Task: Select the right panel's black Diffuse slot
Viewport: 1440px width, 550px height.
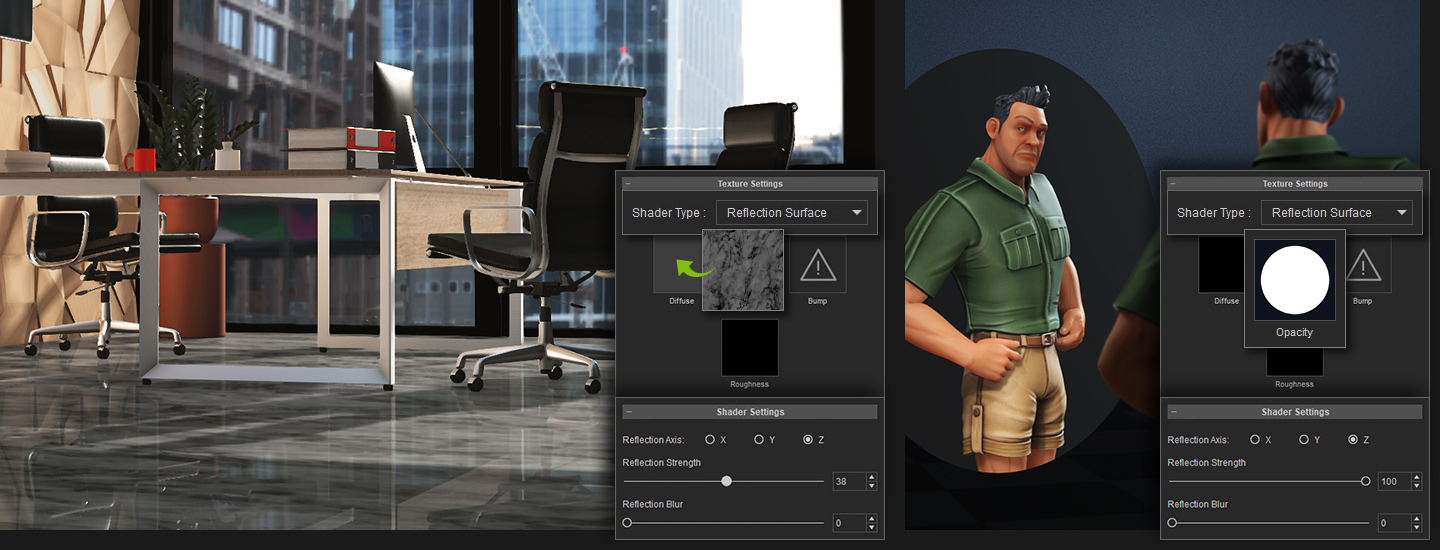Action: [x=1220, y=266]
